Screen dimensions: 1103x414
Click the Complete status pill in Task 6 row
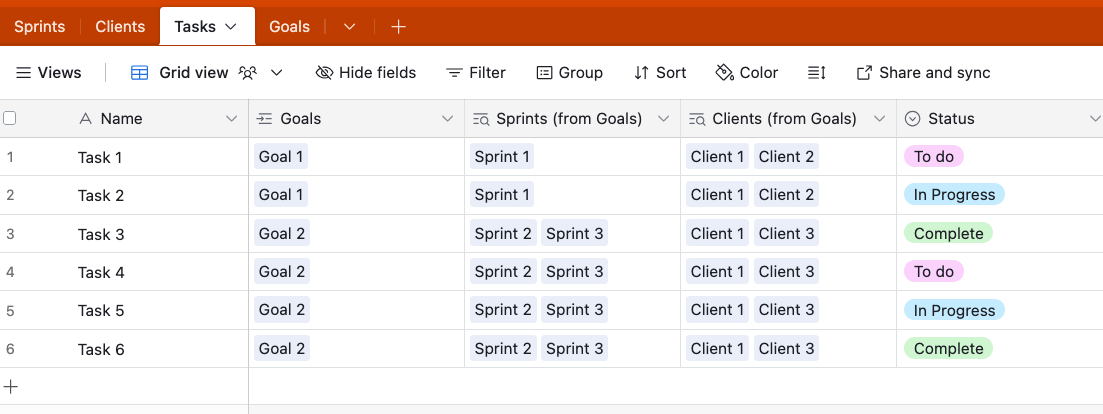948,348
